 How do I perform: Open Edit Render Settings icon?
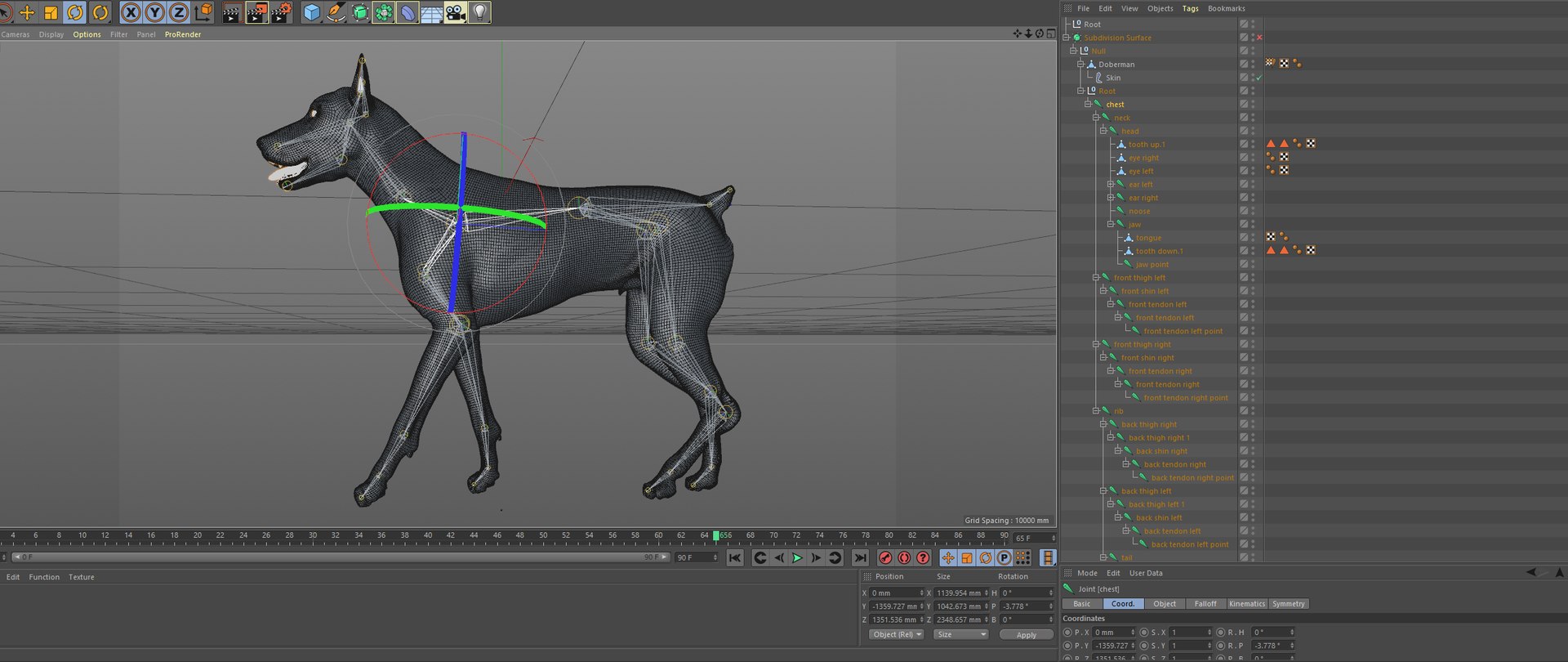281,11
